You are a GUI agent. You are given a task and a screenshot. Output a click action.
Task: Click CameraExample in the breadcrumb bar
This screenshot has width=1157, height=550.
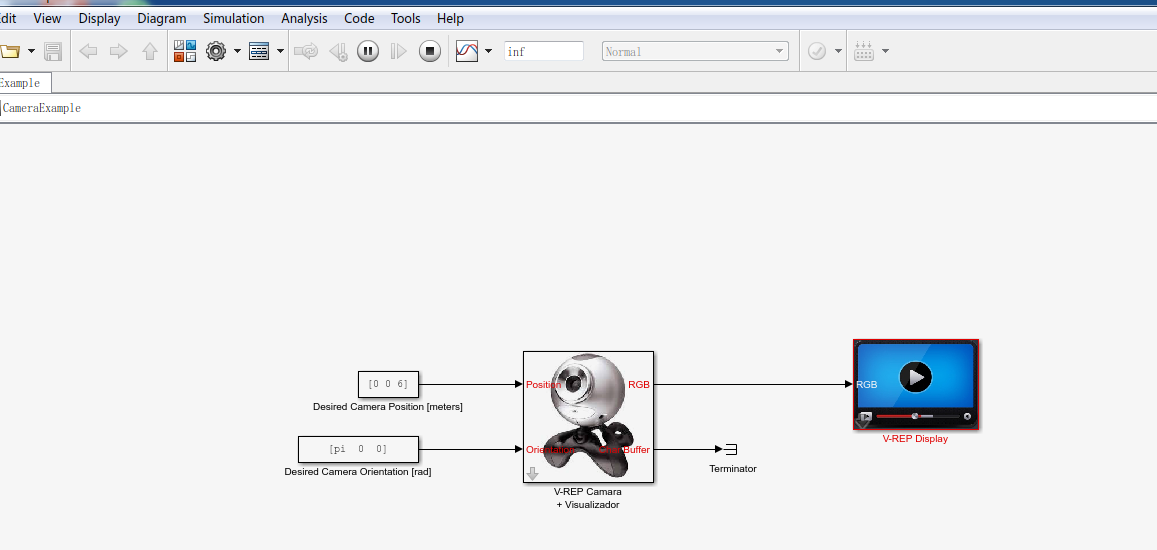[41, 108]
